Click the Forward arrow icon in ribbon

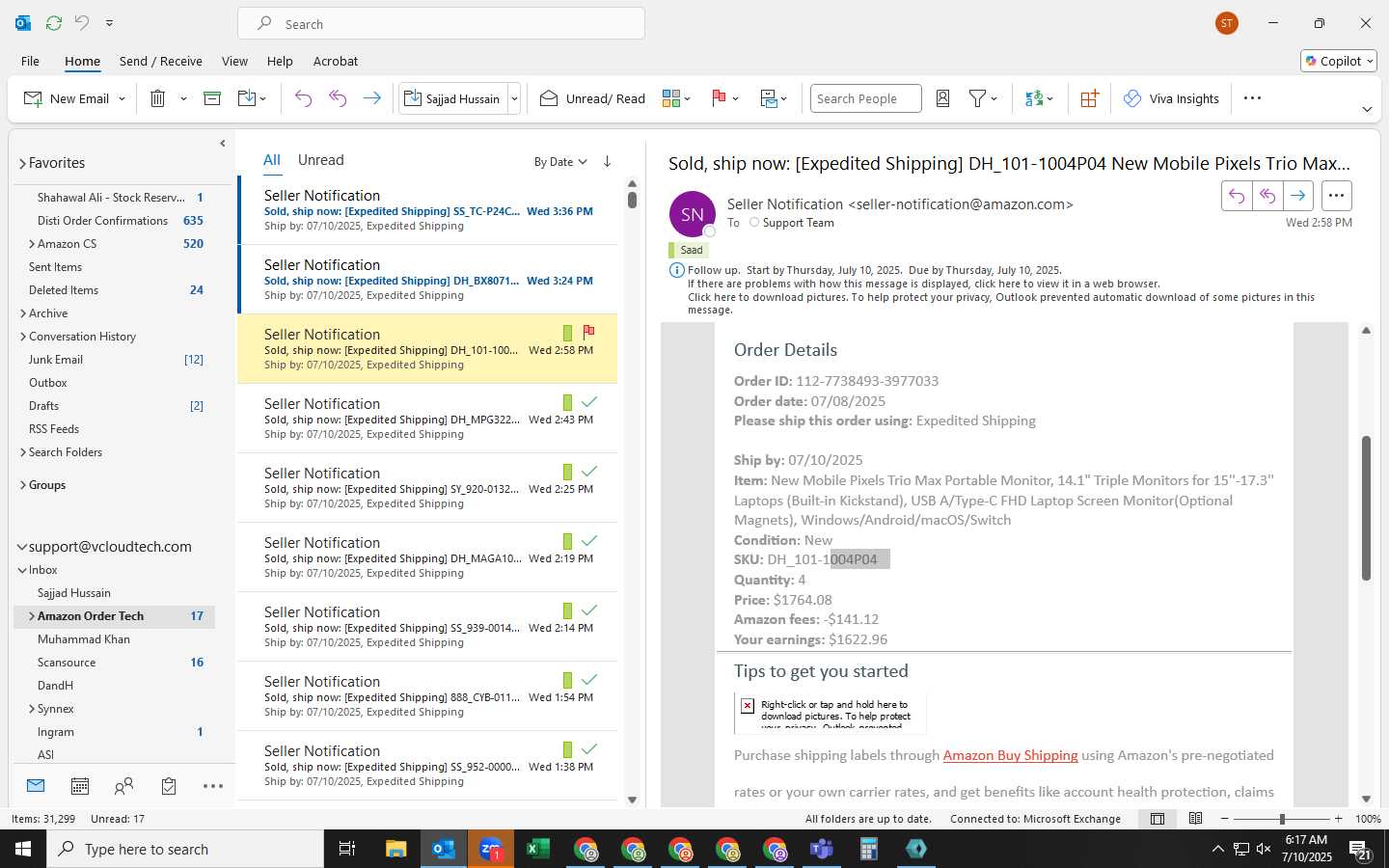[371, 98]
